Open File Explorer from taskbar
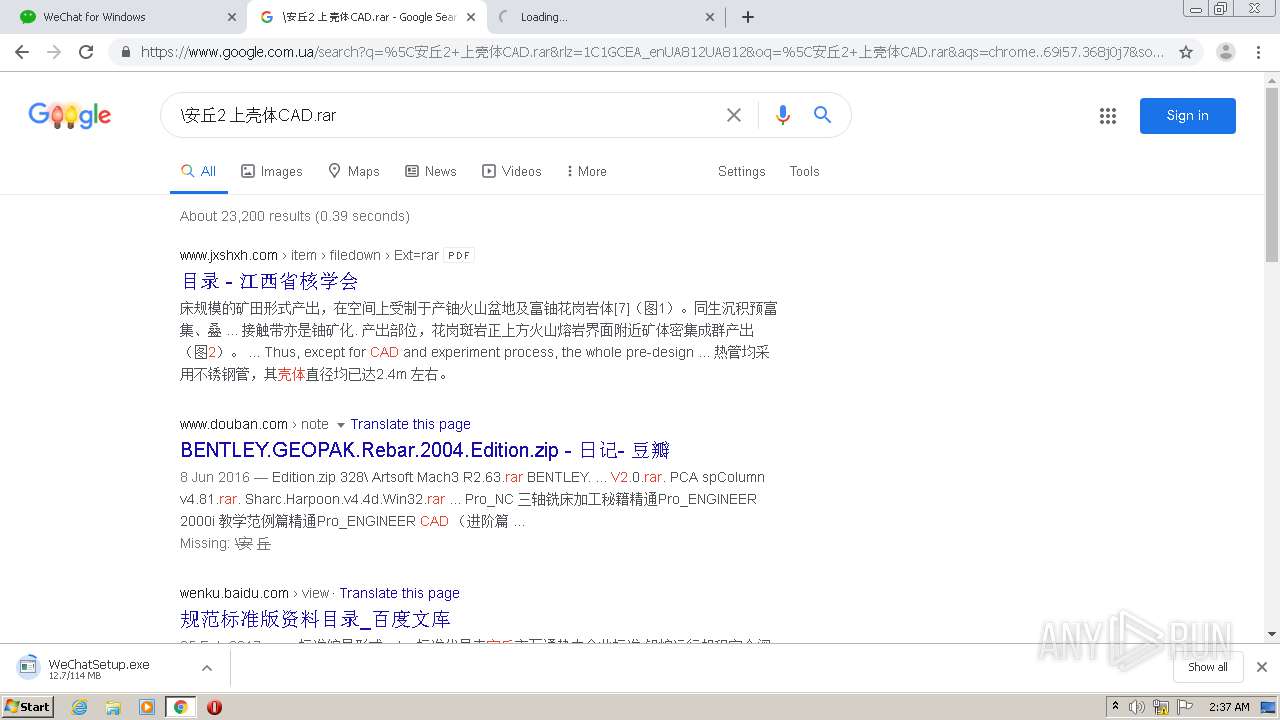The height and width of the screenshot is (720, 1280). point(113,707)
